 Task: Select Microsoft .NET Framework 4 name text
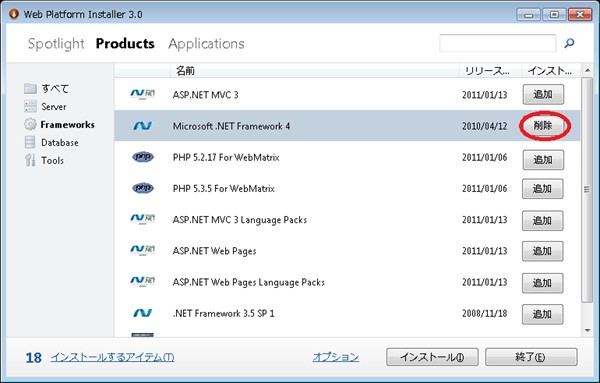click(232, 126)
